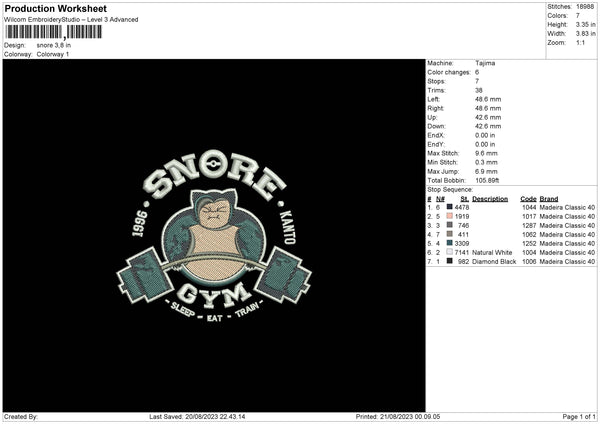
Task: Click stitch count '4478' in stop sequence
Action: 462,207
